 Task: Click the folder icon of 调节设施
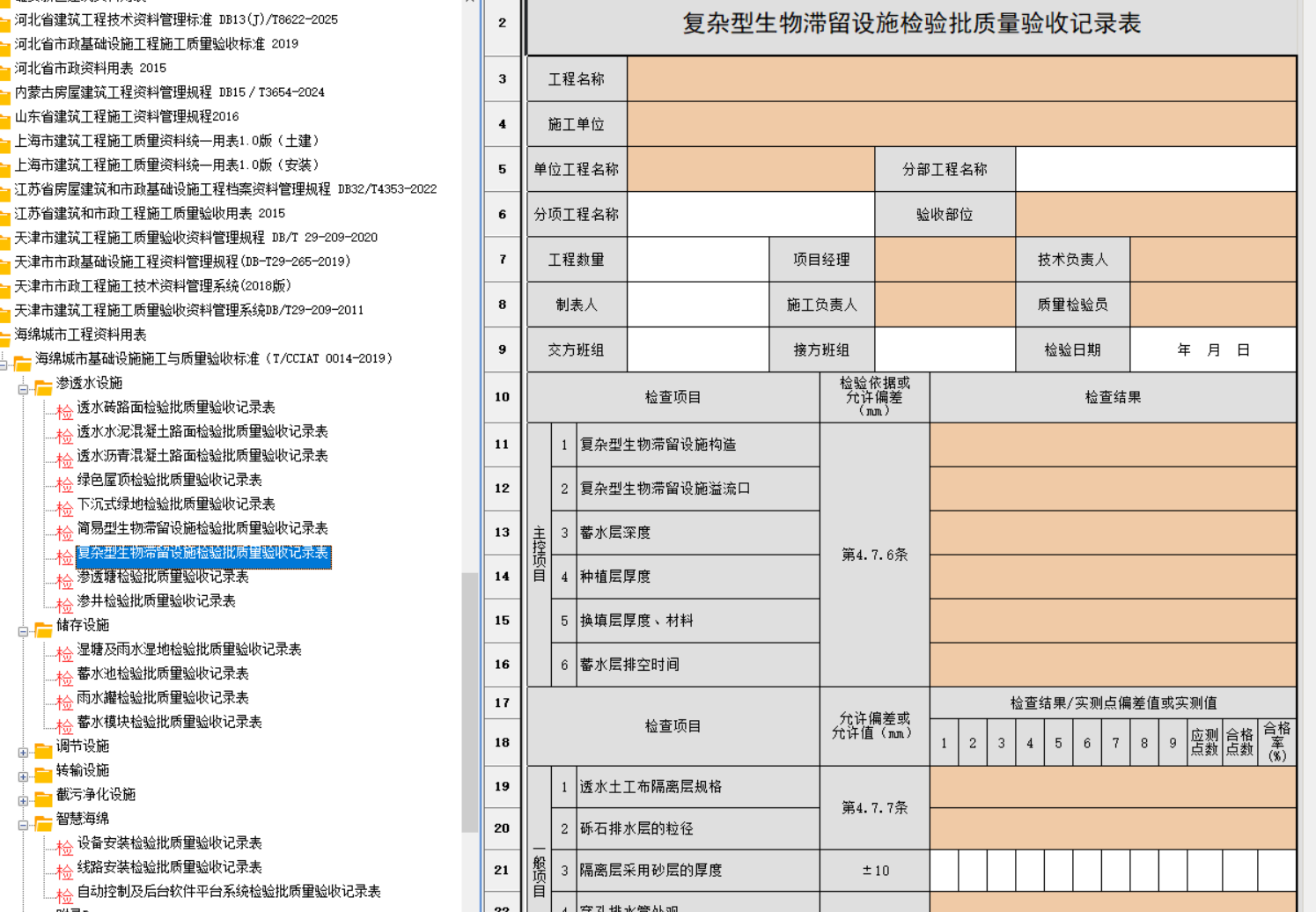[43, 750]
